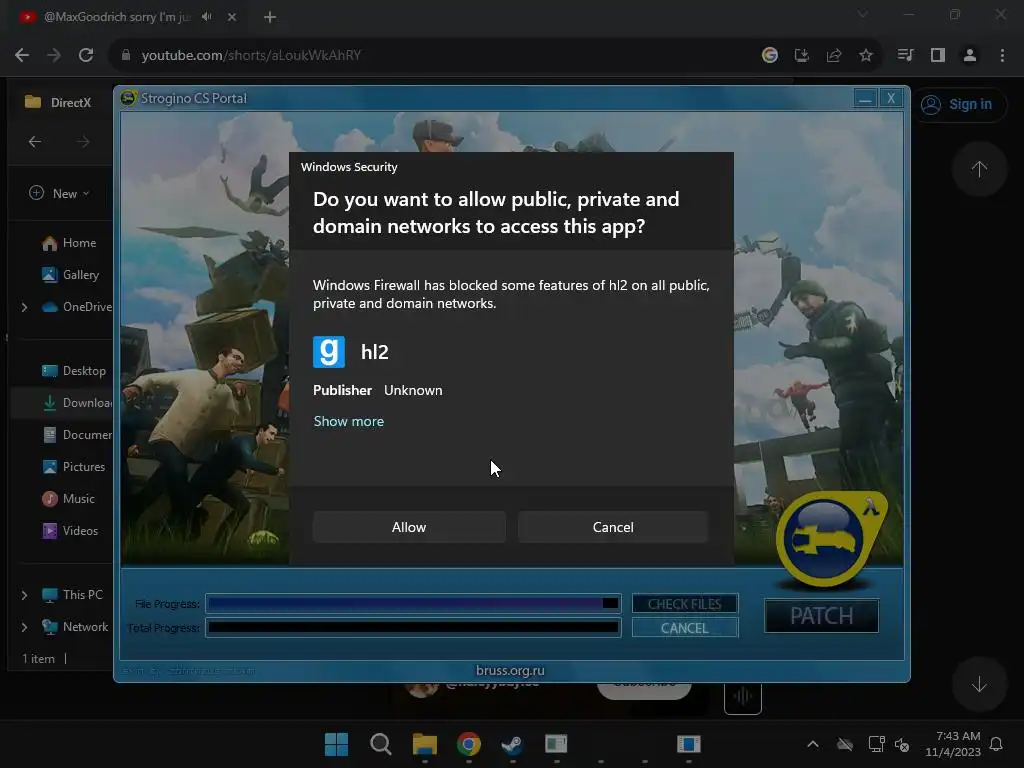The width and height of the screenshot is (1024, 768).
Task: Click the install app icon in address bar
Action: coord(801,56)
